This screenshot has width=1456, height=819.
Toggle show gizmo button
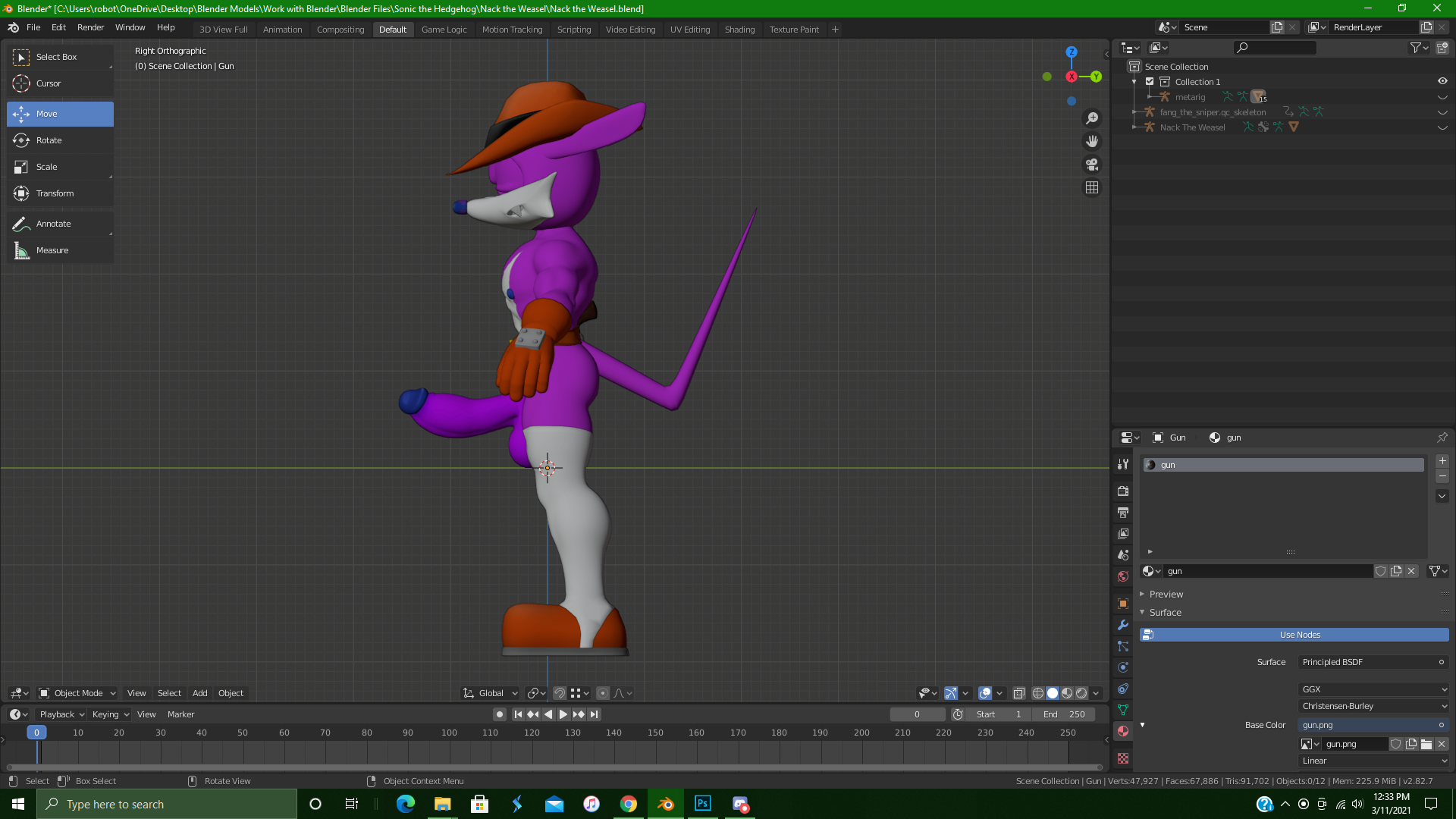(951, 693)
